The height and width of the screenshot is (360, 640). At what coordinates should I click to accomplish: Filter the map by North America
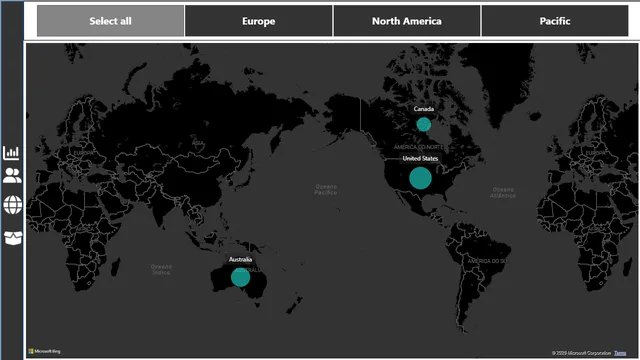tap(407, 21)
